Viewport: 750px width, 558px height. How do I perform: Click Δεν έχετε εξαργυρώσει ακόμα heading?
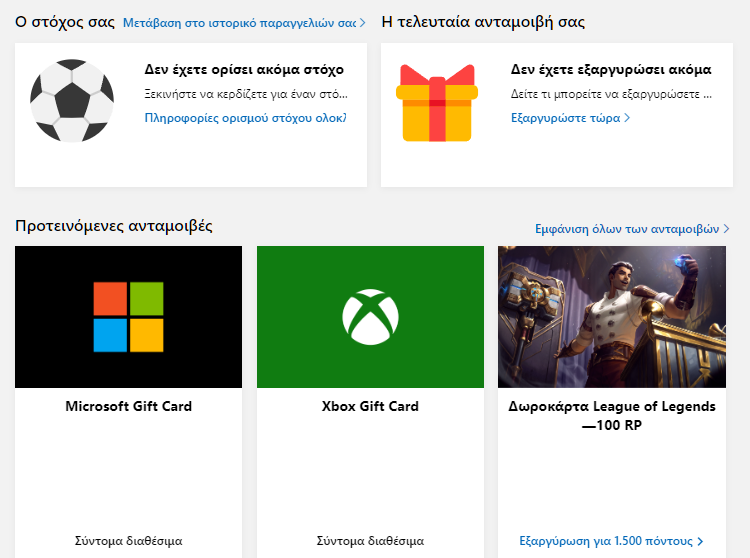[x=611, y=70]
